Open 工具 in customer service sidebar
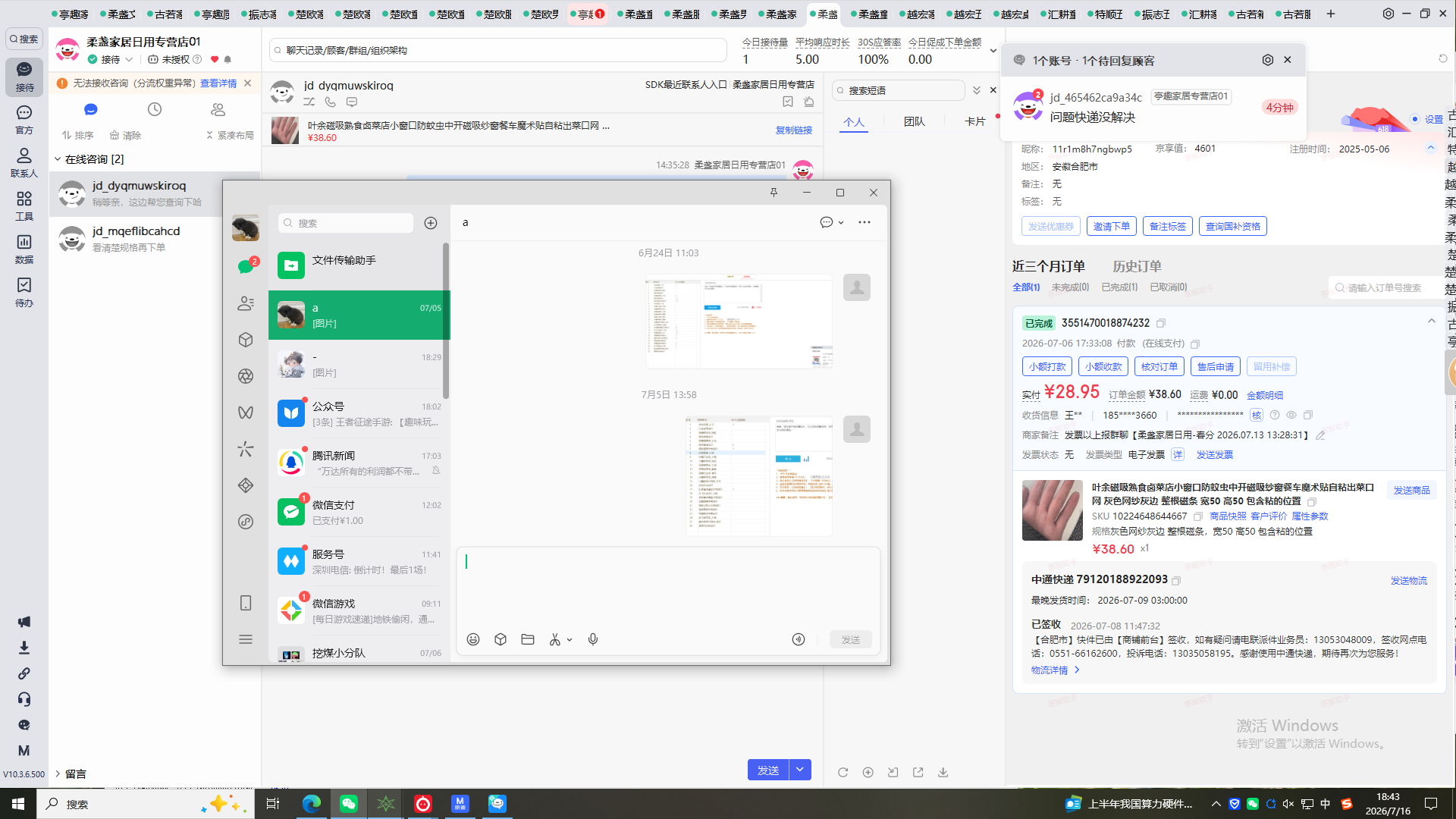 tap(24, 206)
